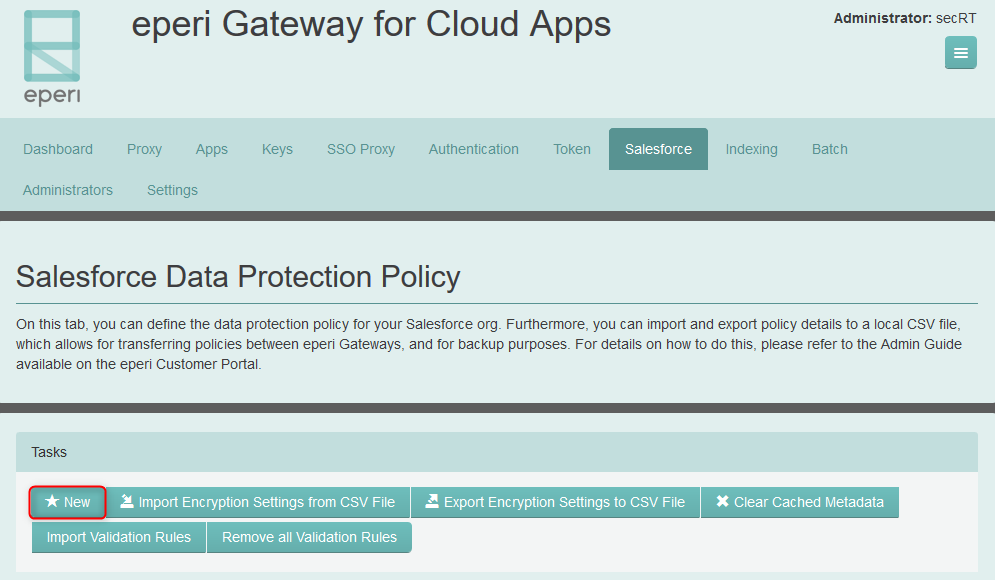Go to the Apps tab
995x580 pixels.
211,149
